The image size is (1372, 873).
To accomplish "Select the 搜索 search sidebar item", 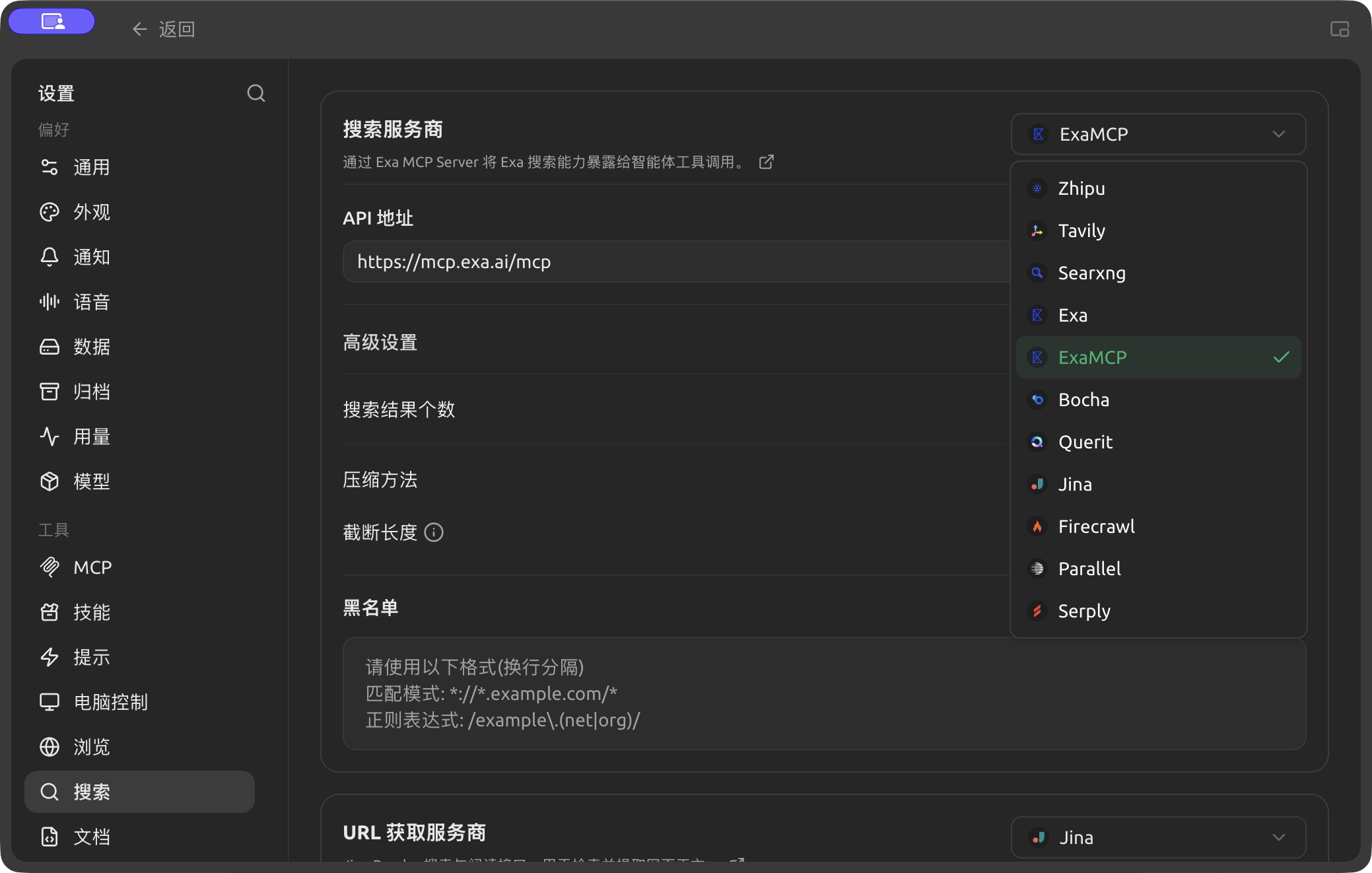I will 139,792.
